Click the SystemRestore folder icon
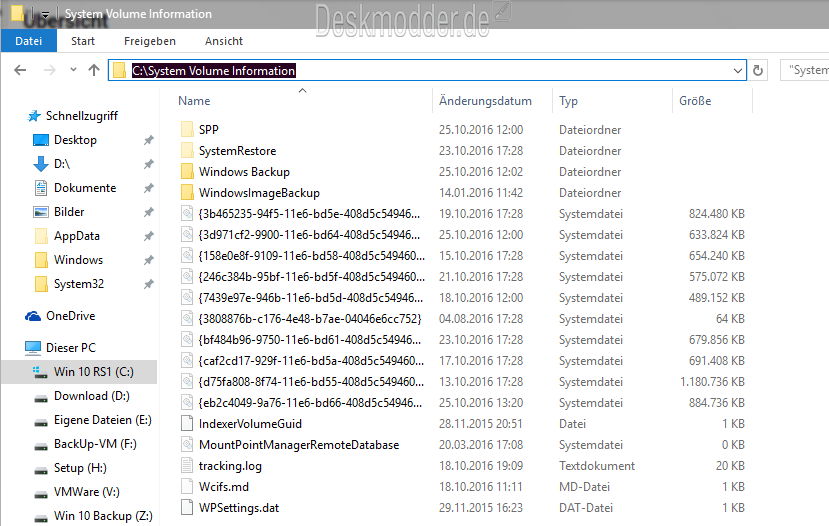The width and height of the screenshot is (829, 526). (x=187, y=151)
